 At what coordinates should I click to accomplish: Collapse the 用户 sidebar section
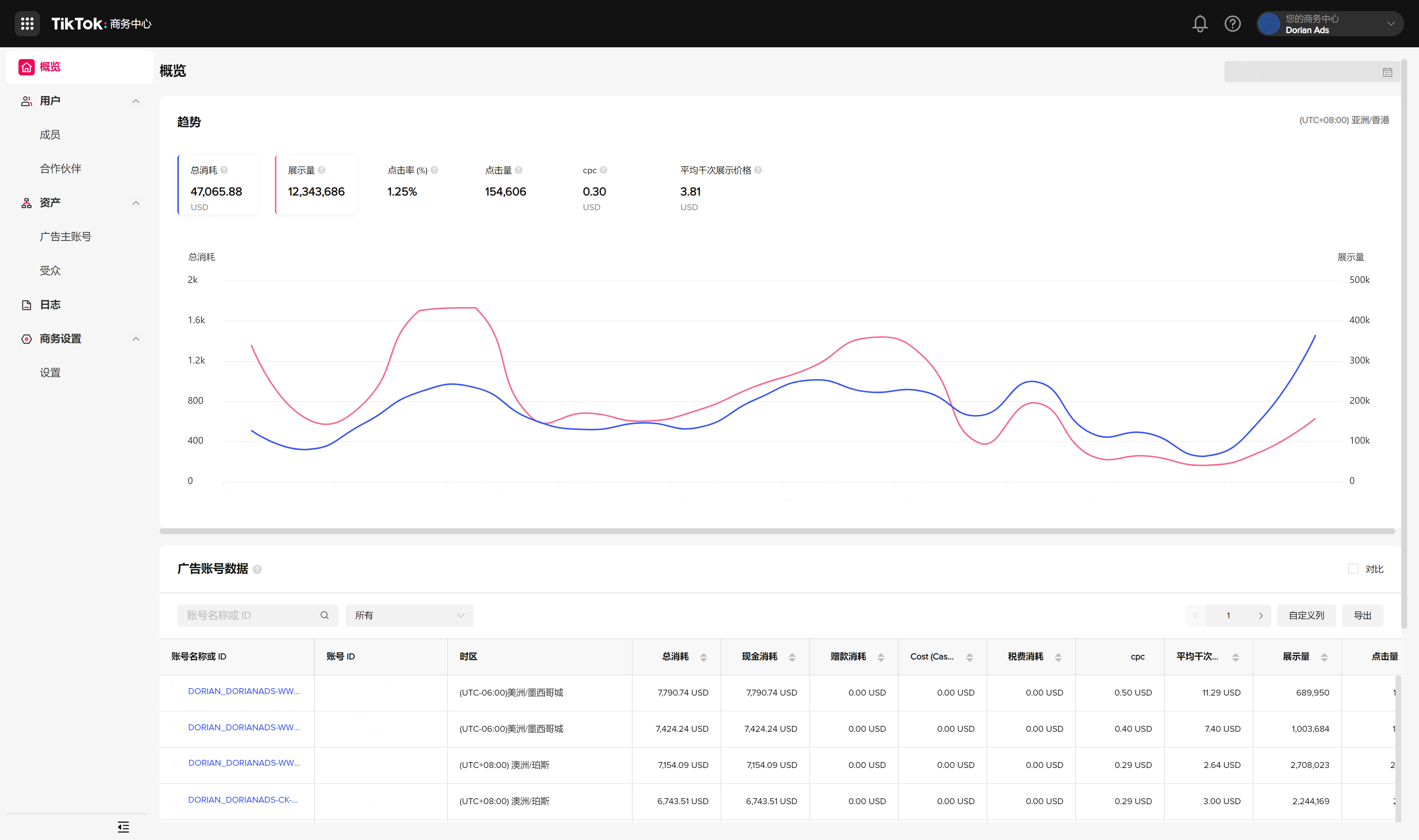pos(135,101)
